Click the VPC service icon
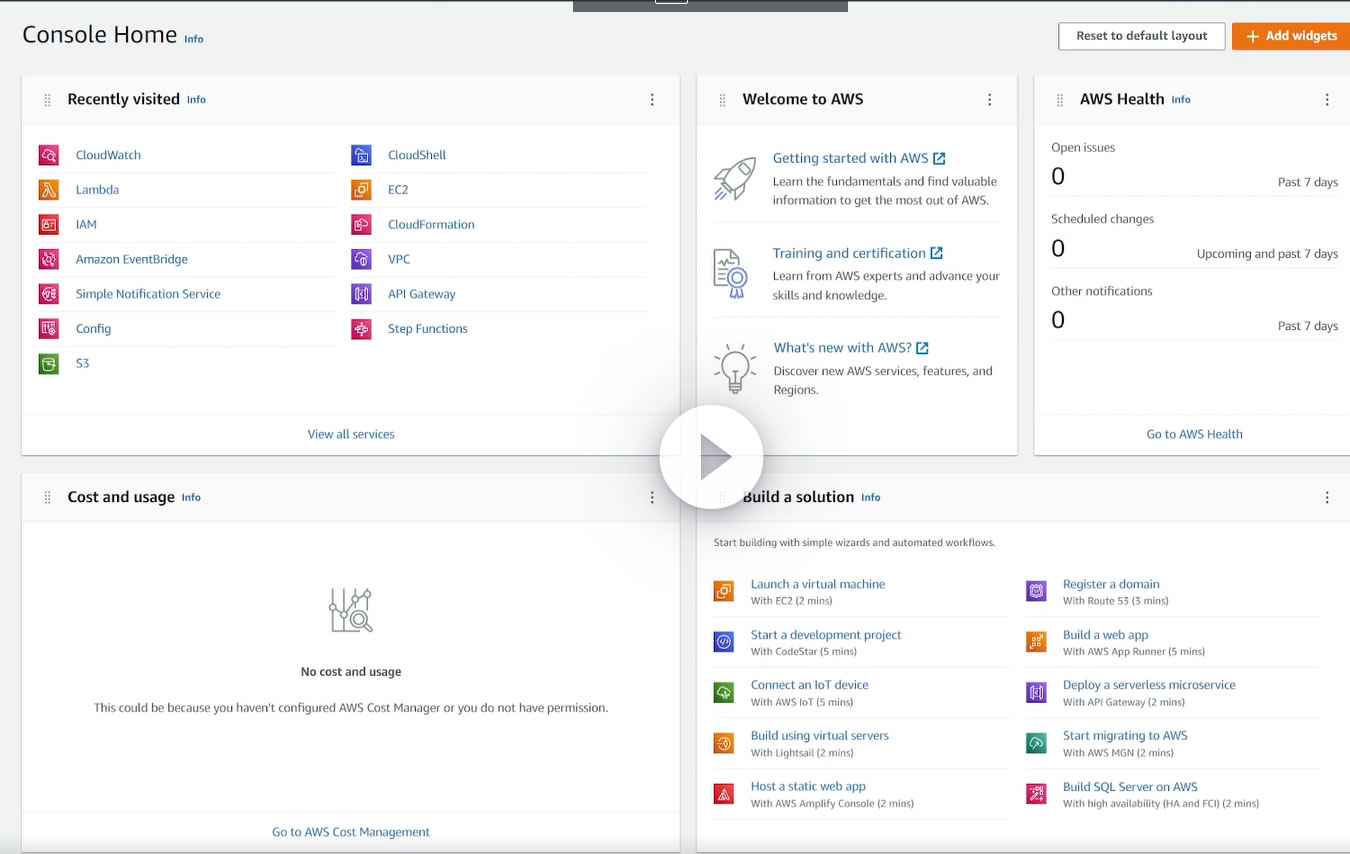Screen dimensions: 1350x854 coord(361,260)
